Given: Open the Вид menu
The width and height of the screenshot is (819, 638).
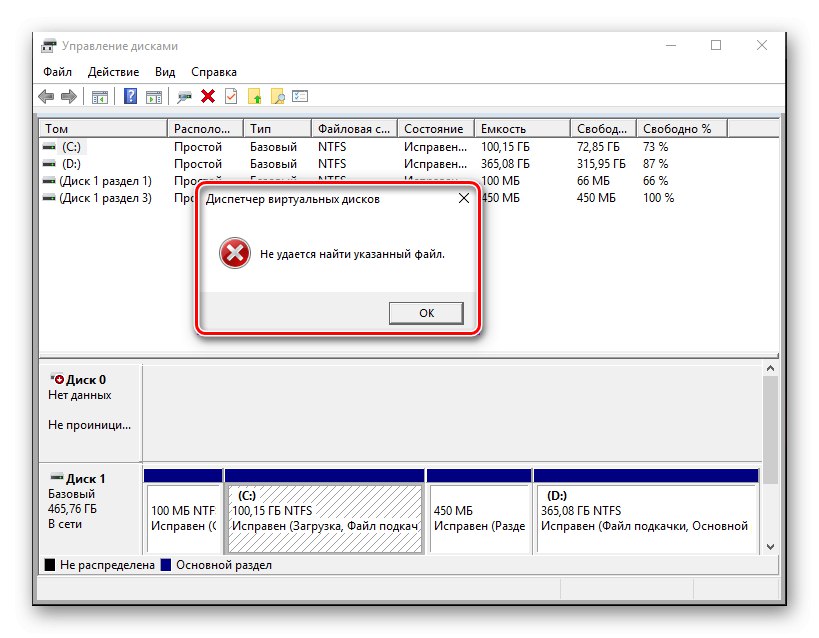Looking at the screenshot, I should pyautogui.click(x=165, y=72).
